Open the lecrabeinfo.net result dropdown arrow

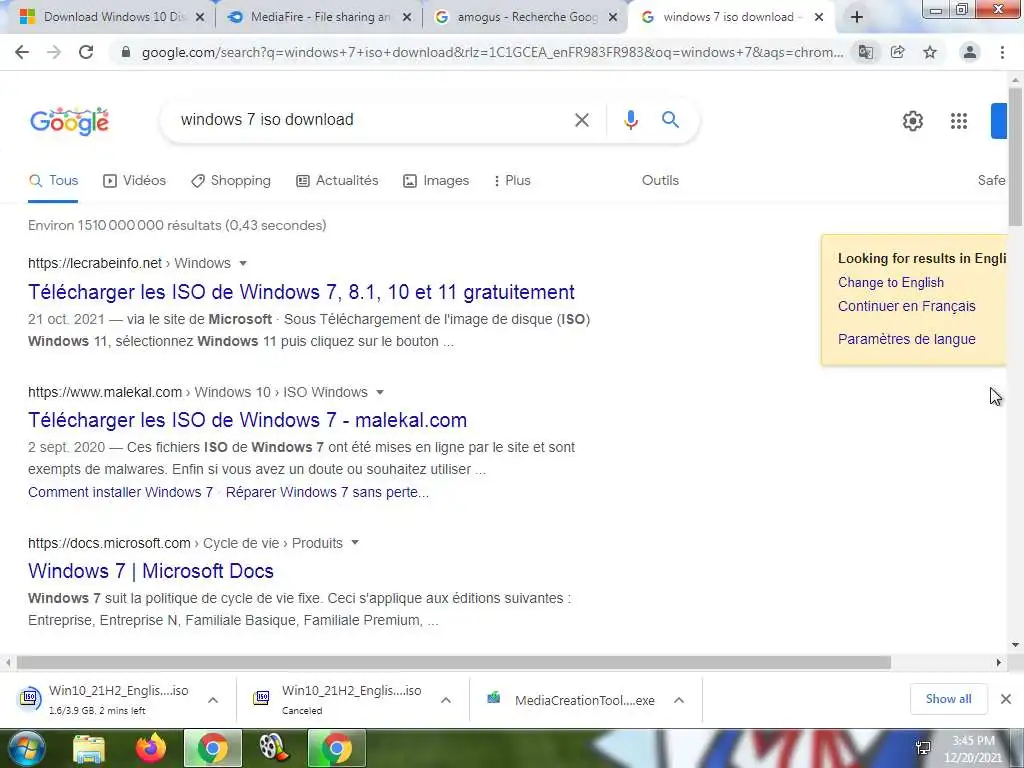(x=243, y=263)
